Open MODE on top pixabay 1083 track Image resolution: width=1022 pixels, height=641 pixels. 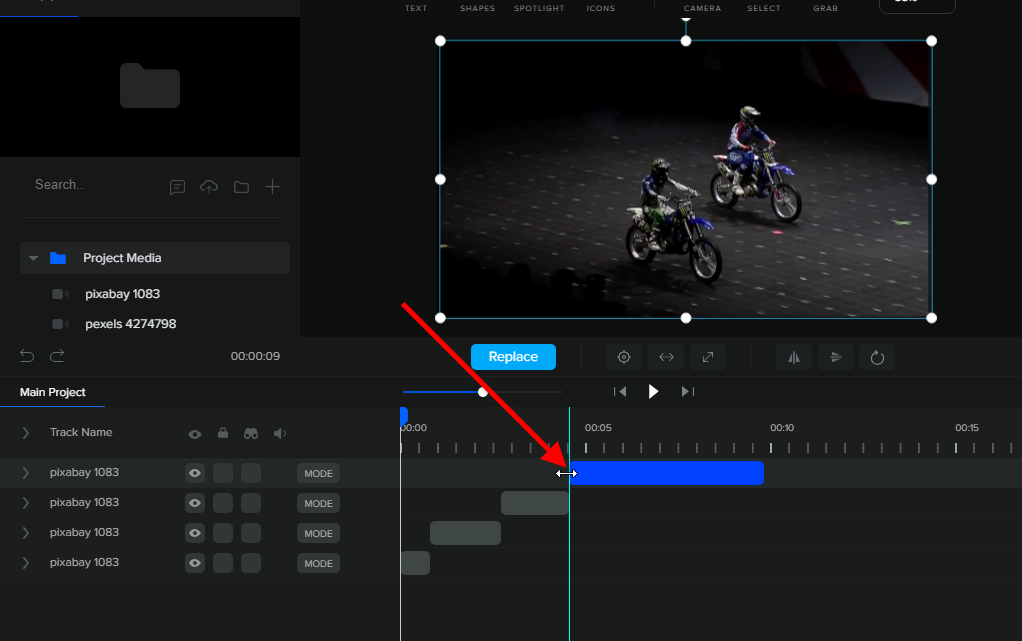pyautogui.click(x=318, y=473)
